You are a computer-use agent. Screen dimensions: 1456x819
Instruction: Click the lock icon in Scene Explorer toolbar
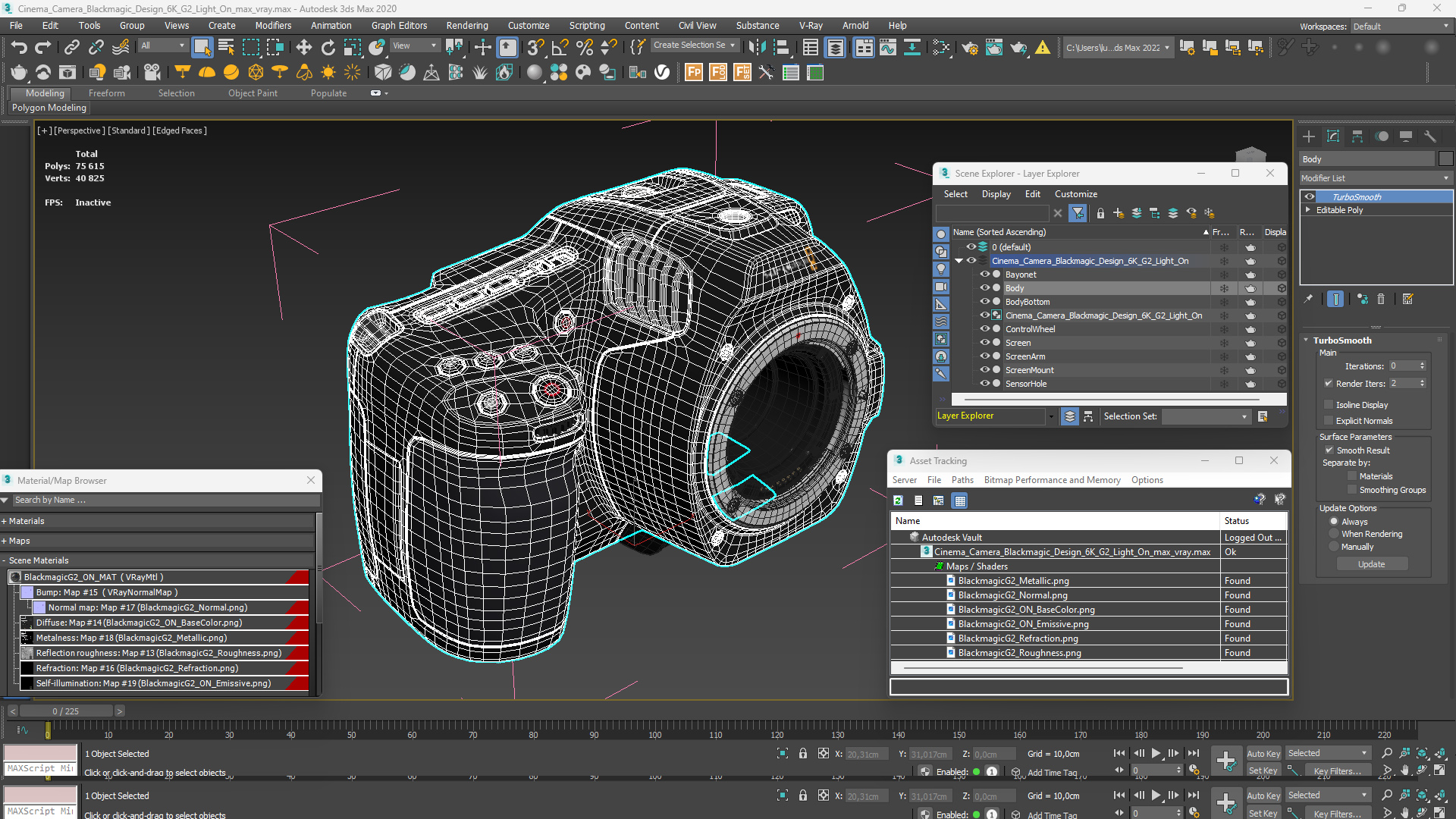[1100, 214]
